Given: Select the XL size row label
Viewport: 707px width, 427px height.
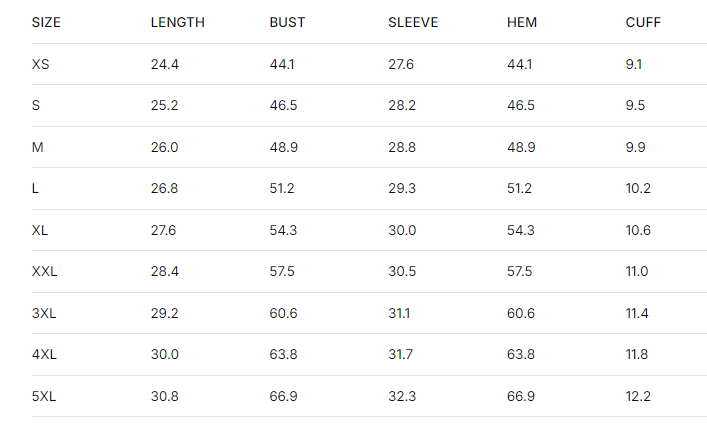Looking at the screenshot, I should (x=40, y=230).
